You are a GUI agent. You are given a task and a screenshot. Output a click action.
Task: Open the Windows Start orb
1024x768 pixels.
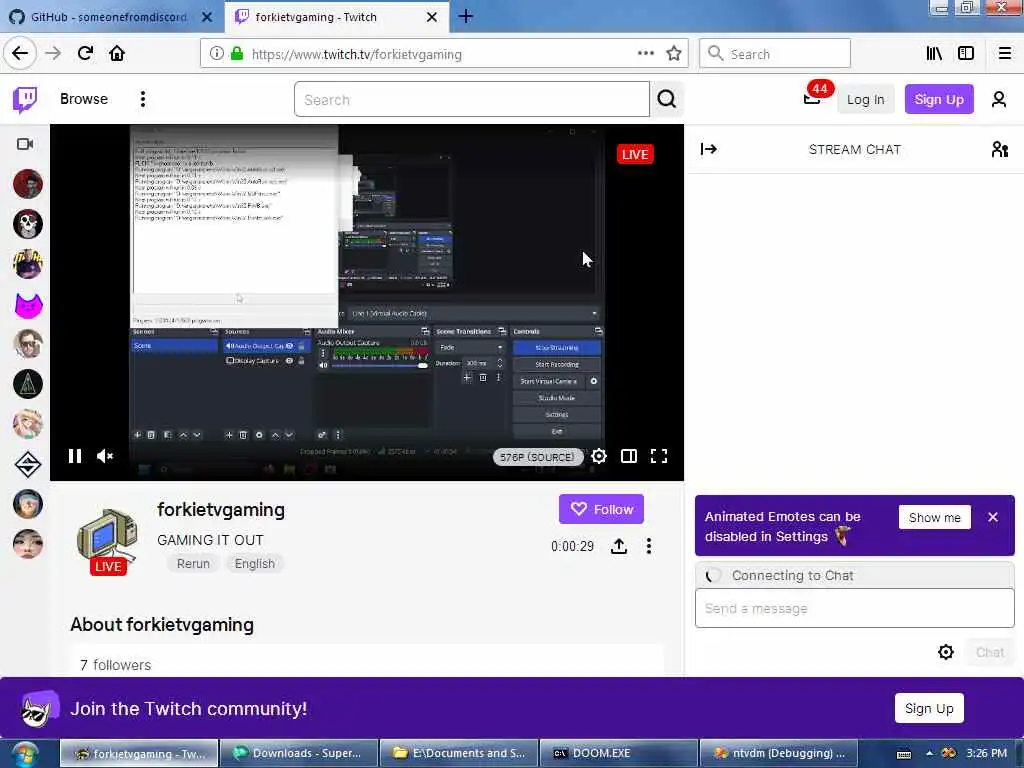(x=24, y=754)
